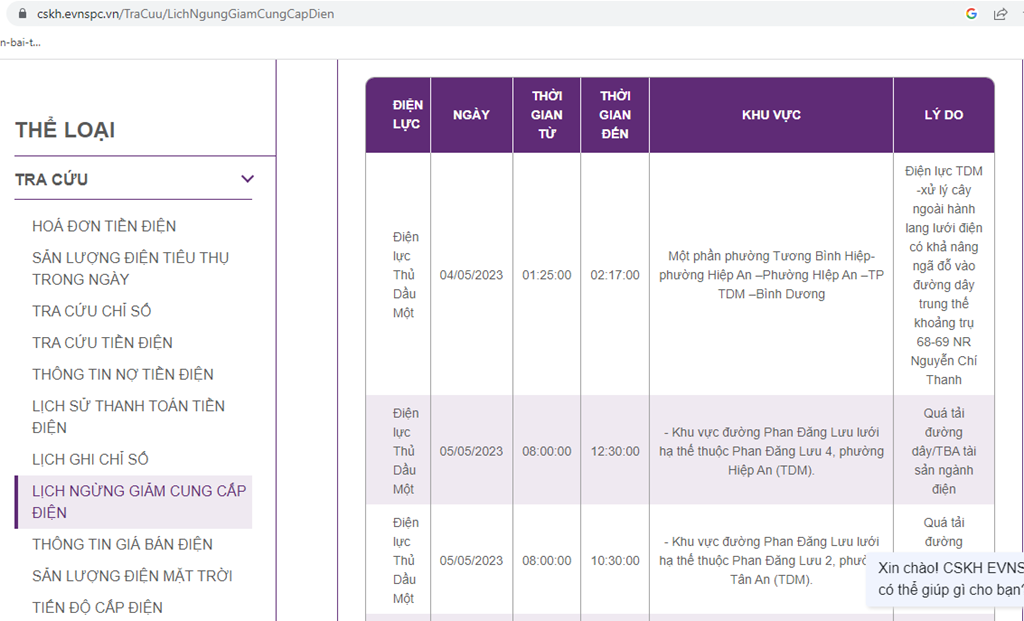
Task: Open TIẾN ĐỘ CẤP ĐIỆN item
Action: 97,607
